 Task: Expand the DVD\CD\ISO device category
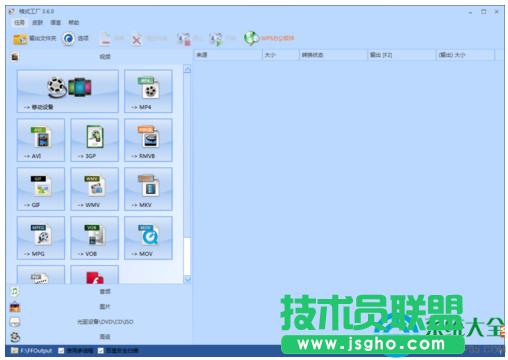point(105,322)
